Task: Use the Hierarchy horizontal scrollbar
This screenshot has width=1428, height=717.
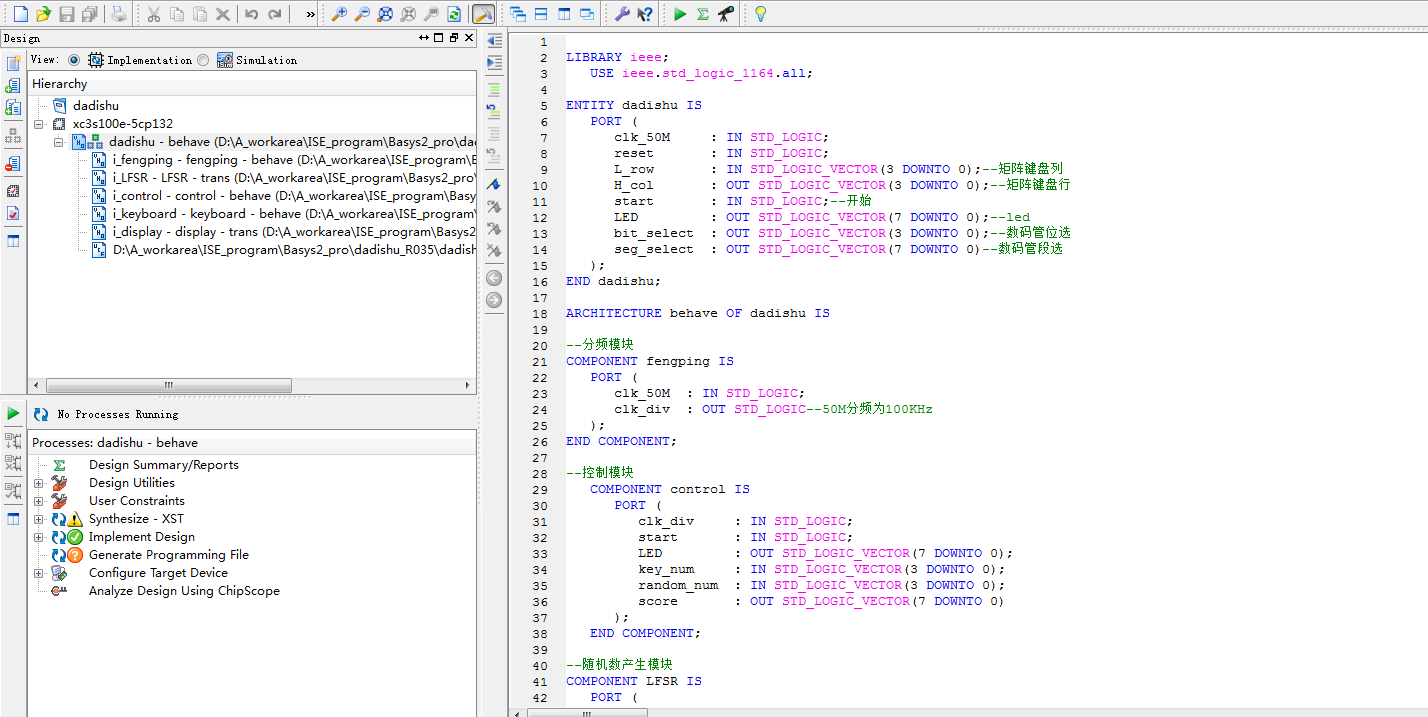Action: [168, 385]
